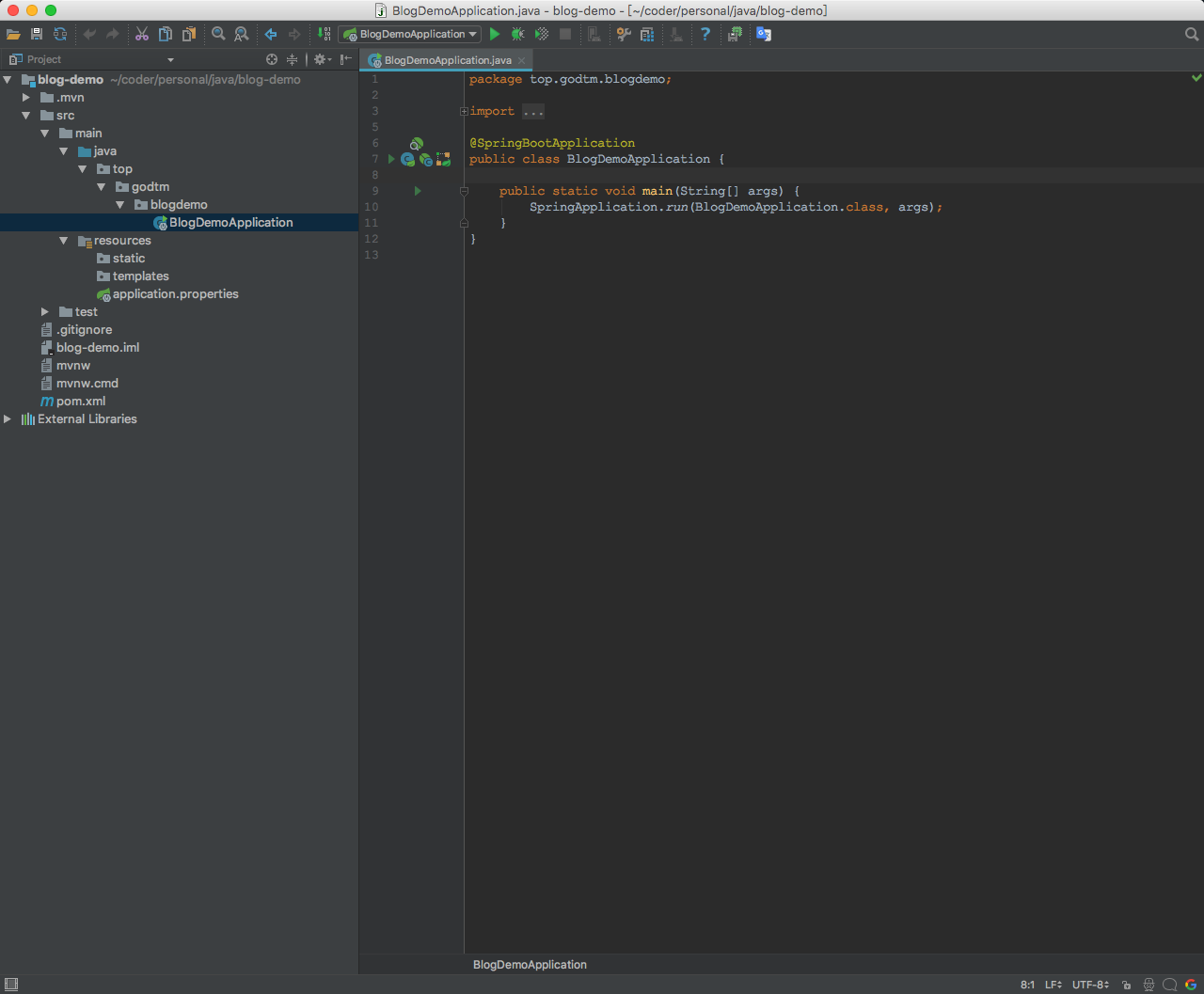This screenshot has height=994, width=1204.
Task: Open the BlogDemoApplication run configuration dropdown
Action: click(x=410, y=34)
